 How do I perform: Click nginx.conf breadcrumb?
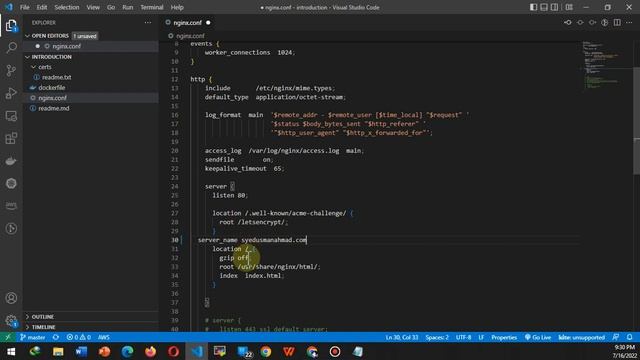pos(190,36)
